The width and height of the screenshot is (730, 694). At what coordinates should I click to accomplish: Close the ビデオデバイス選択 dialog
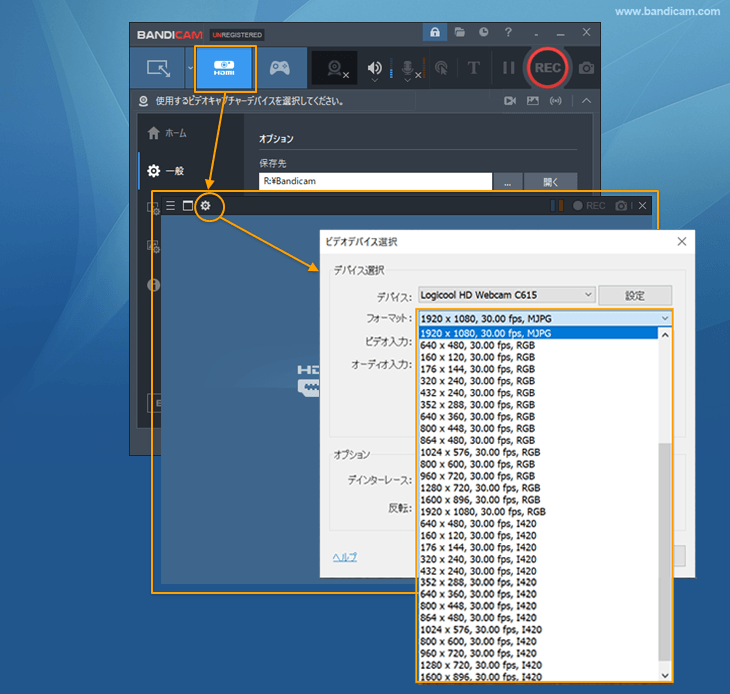tap(682, 242)
